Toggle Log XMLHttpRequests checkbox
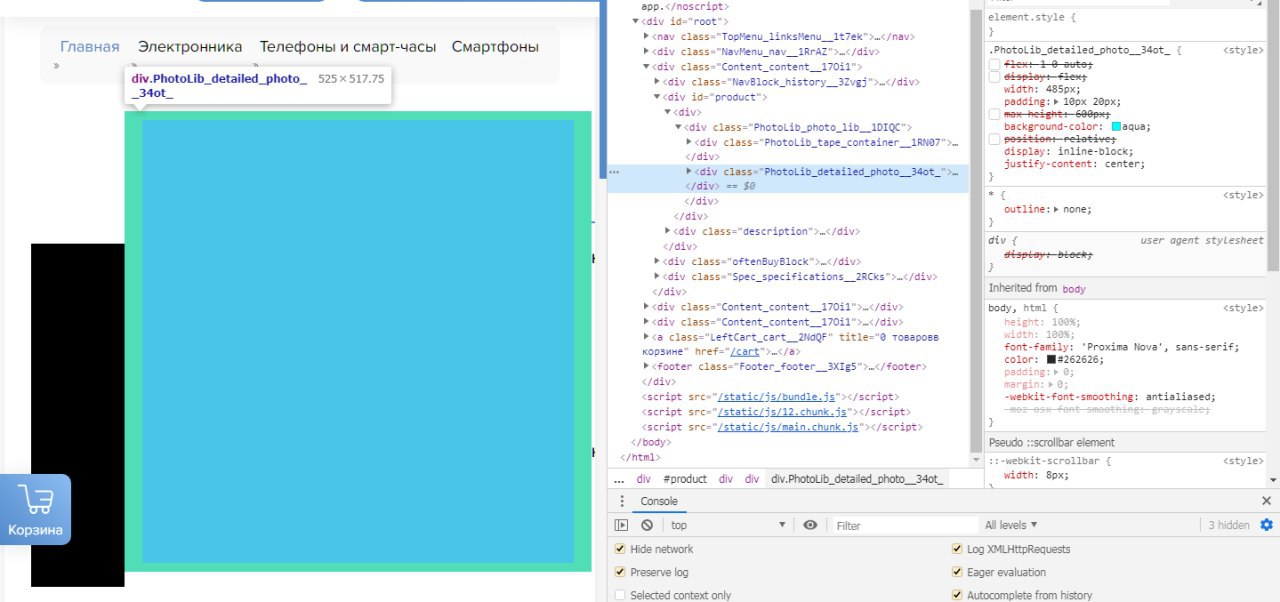 coord(957,549)
